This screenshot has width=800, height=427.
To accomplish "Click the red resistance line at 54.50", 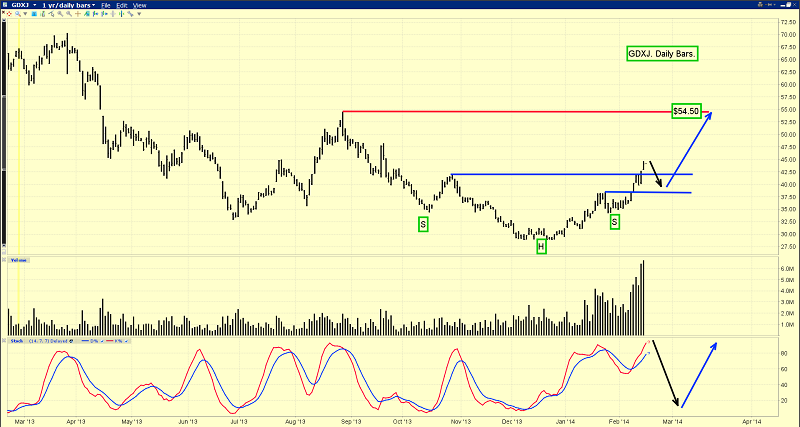I will [500, 111].
